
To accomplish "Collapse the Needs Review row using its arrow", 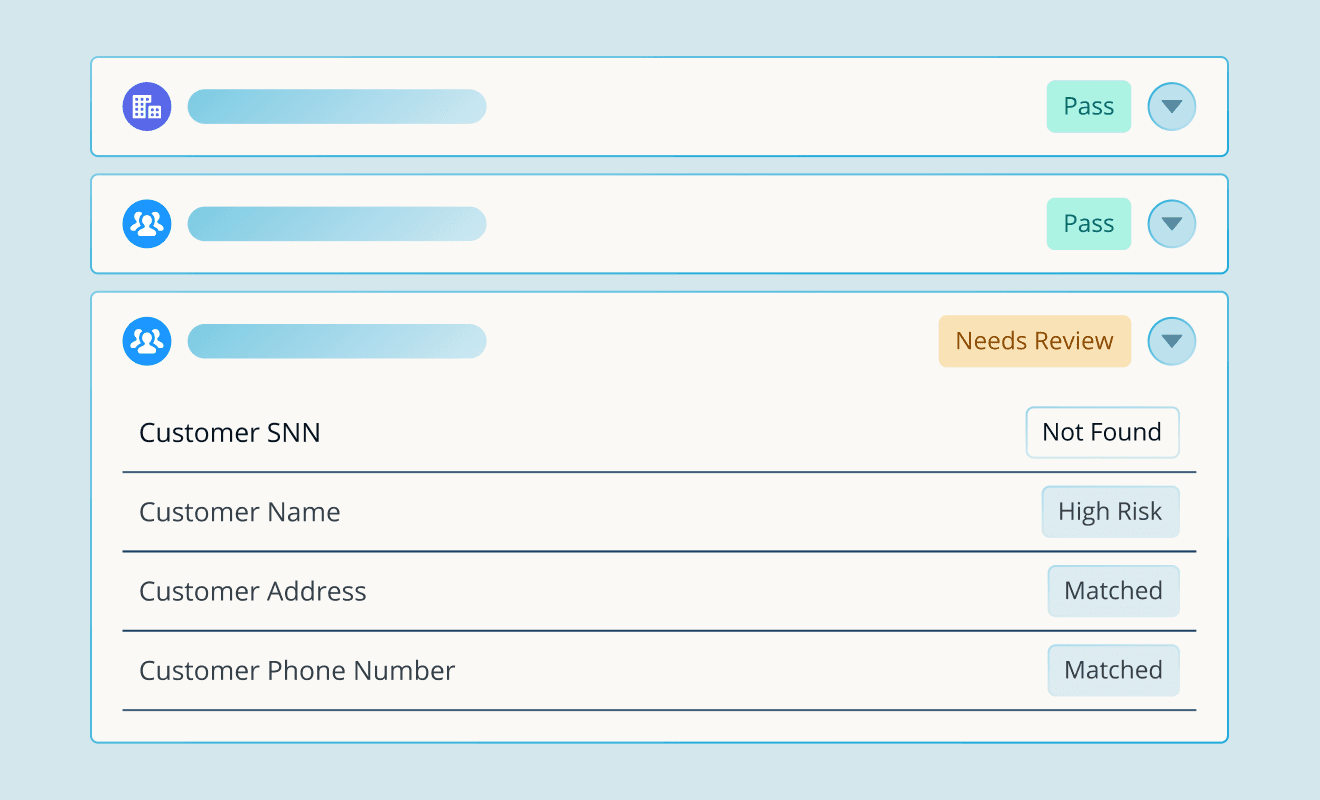I will pyautogui.click(x=1171, y=342).
